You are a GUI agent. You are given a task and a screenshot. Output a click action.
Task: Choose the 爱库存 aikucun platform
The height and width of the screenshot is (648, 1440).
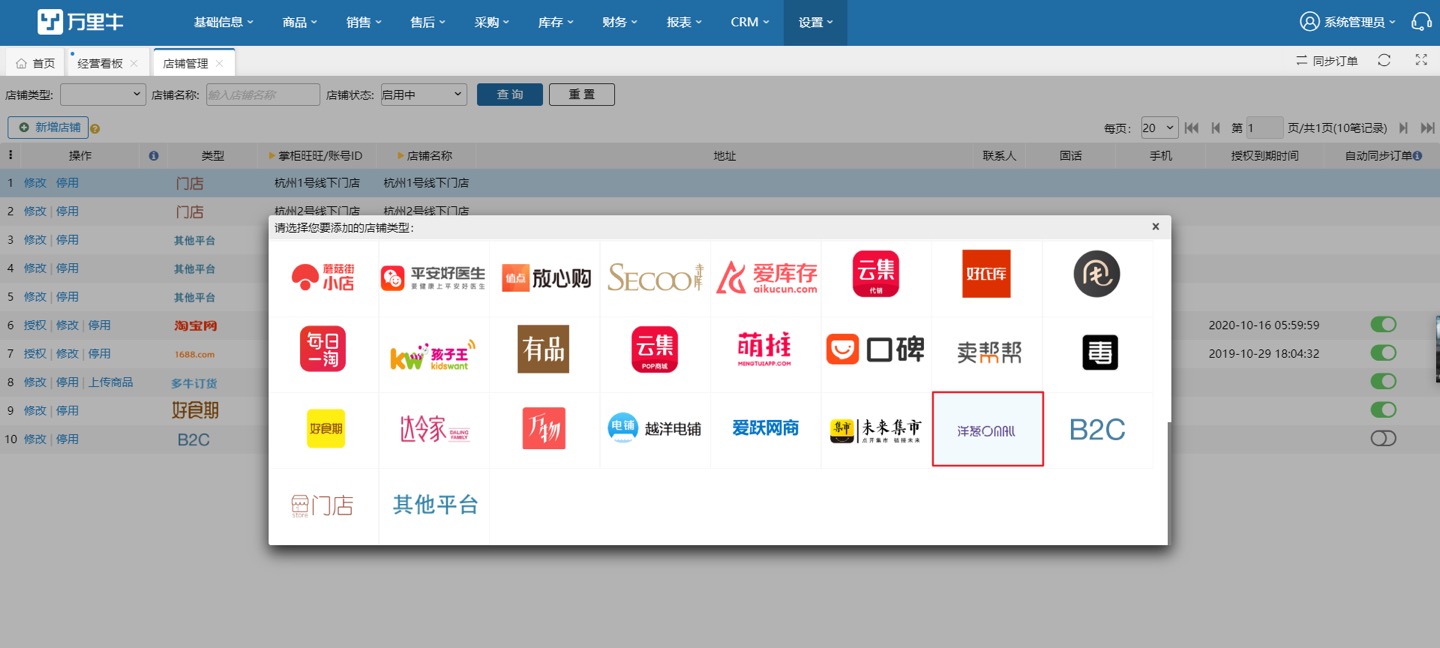[767, 277]
